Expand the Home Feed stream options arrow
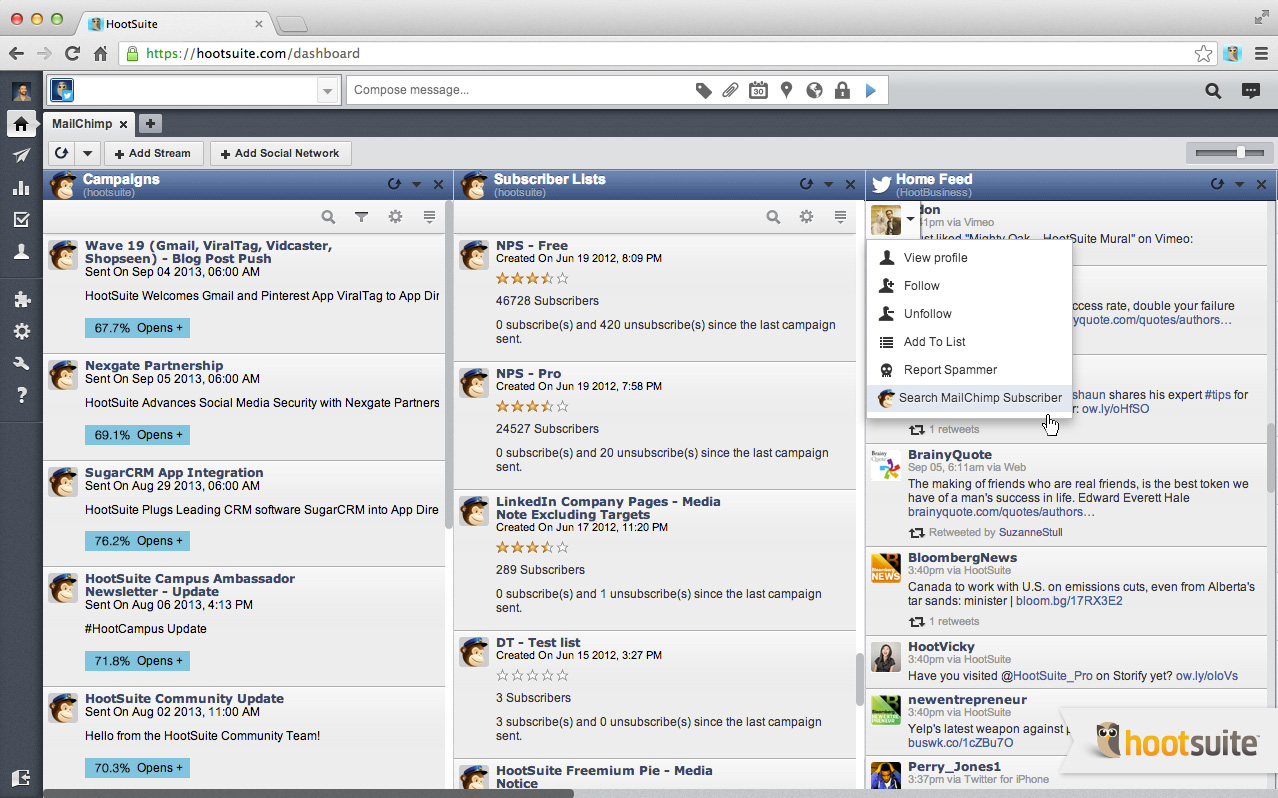1278x798 pixels. [x=1239, y=184]
